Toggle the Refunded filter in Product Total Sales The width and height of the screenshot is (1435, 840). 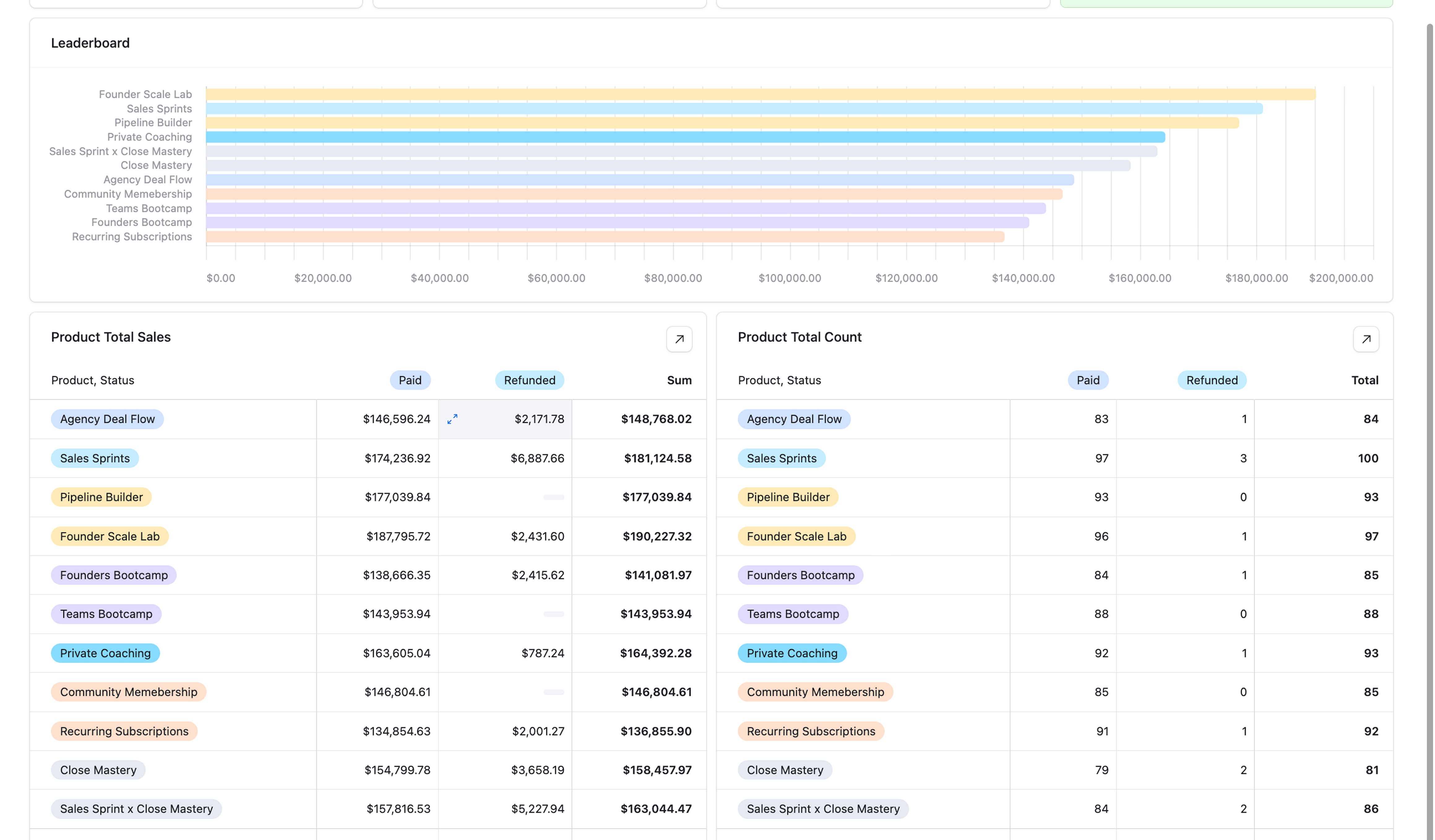pos(529,379)
